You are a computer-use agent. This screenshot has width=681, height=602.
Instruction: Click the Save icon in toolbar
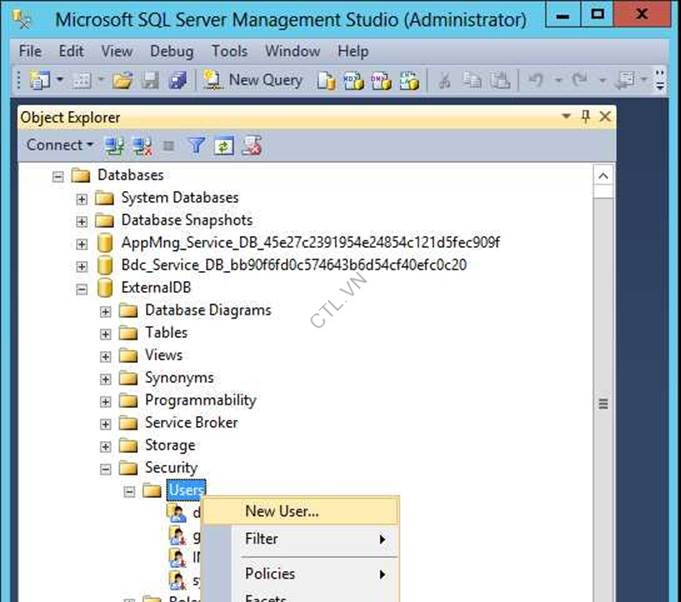click(150, 80)
